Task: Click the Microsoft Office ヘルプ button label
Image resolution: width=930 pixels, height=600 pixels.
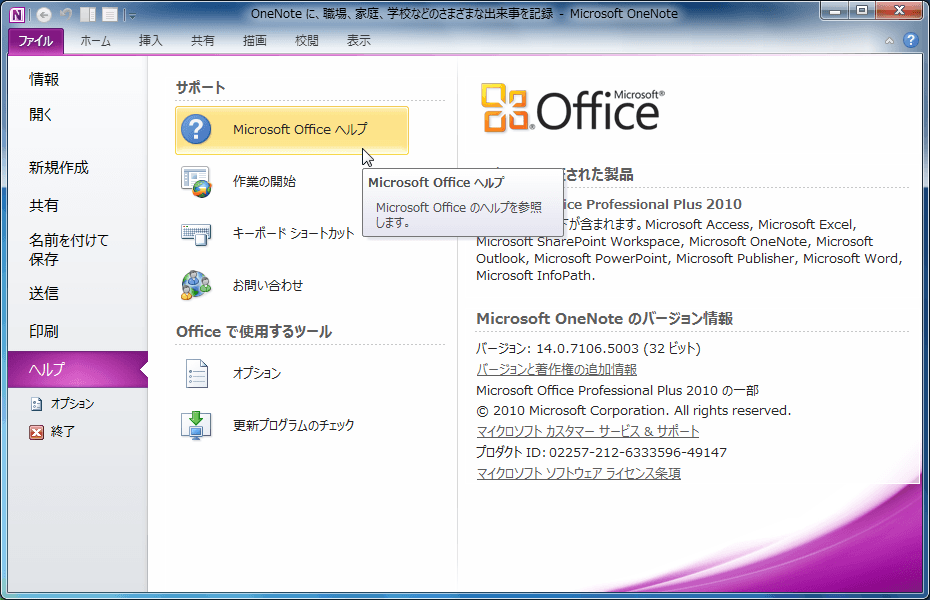Action: [x=300, y=129]
